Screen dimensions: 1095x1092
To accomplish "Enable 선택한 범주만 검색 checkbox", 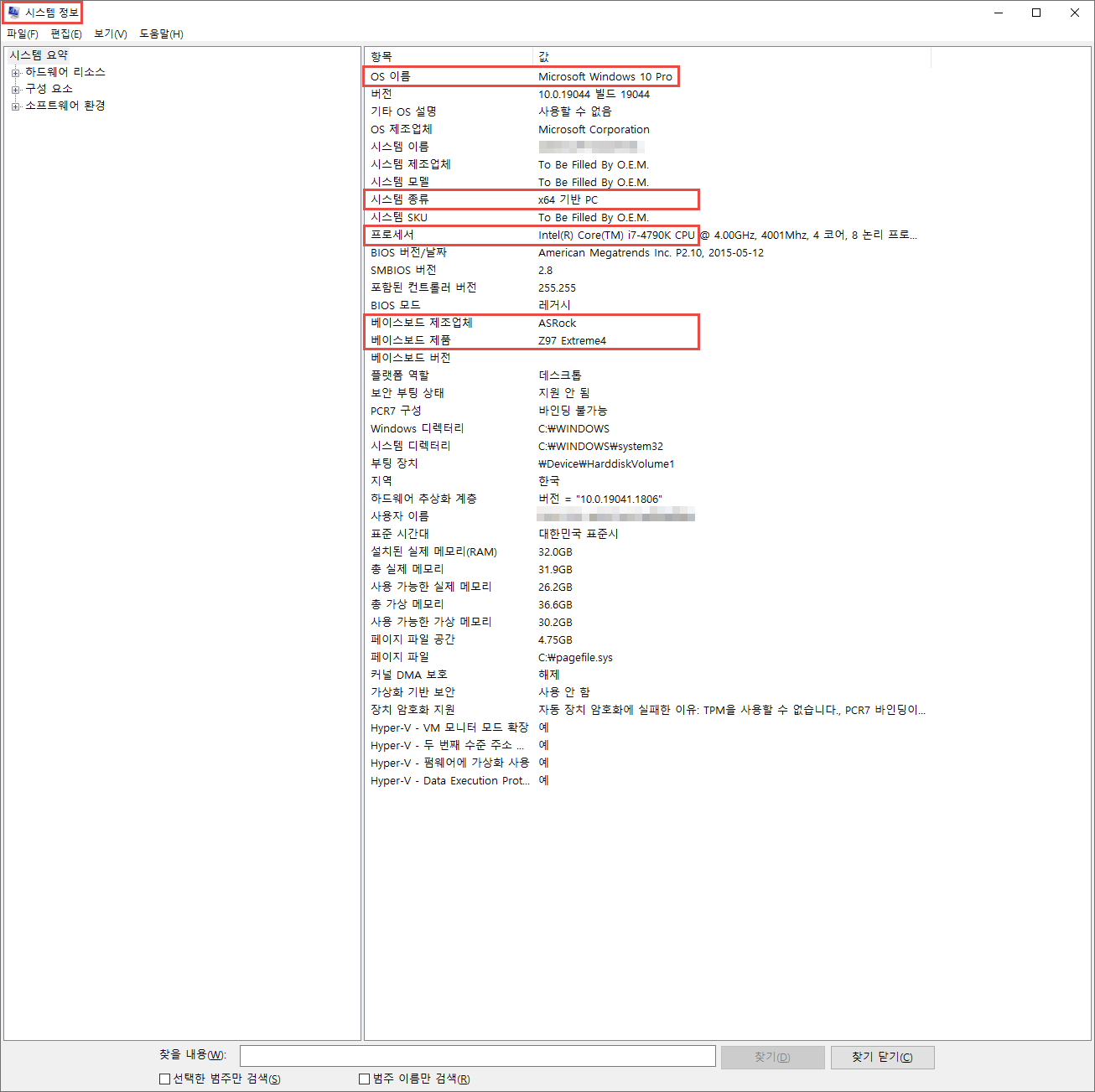I will coord(164,1079).
